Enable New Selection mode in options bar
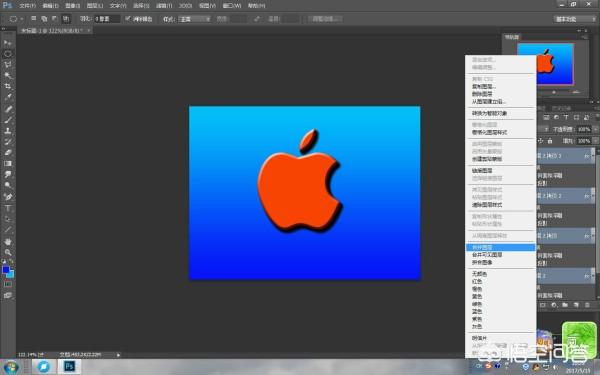The image size is (600, 375). pos(34,18)
